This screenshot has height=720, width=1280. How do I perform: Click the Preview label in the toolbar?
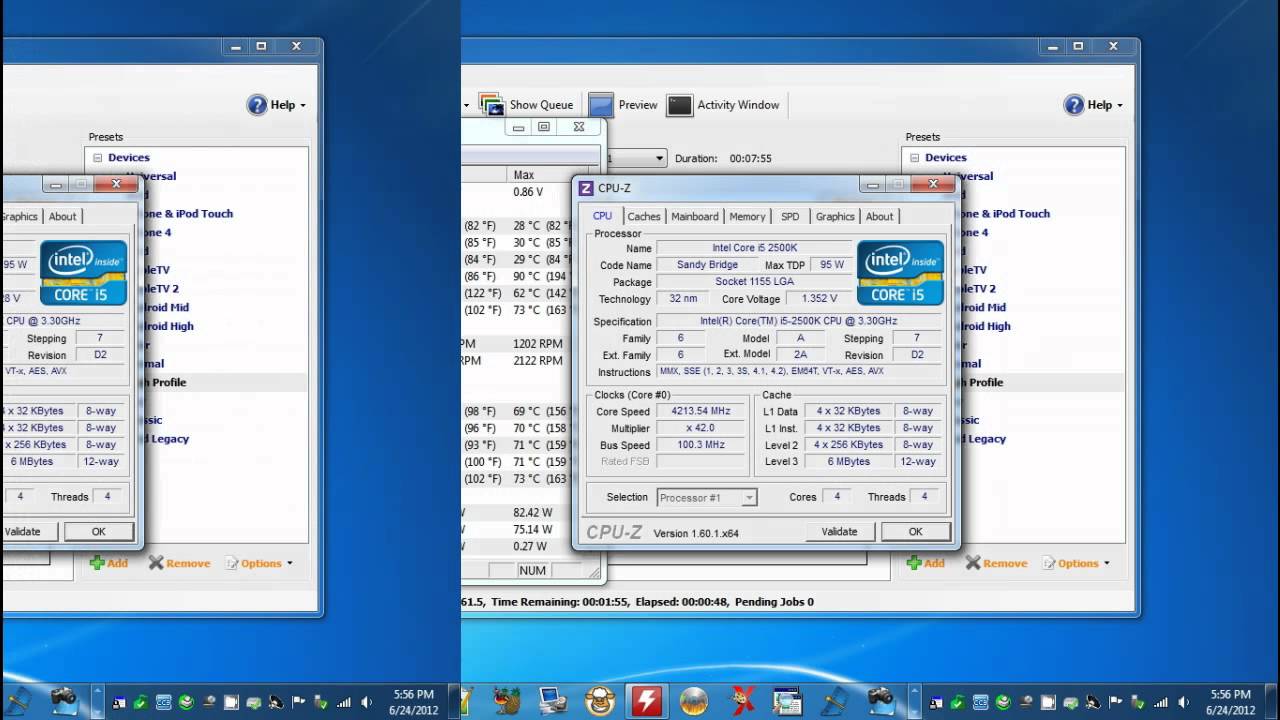tap(638, 105)
